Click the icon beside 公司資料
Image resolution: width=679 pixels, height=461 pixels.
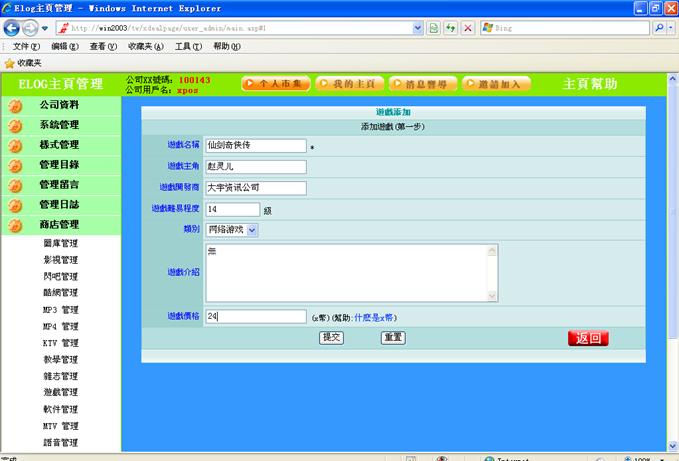(15, 105)
